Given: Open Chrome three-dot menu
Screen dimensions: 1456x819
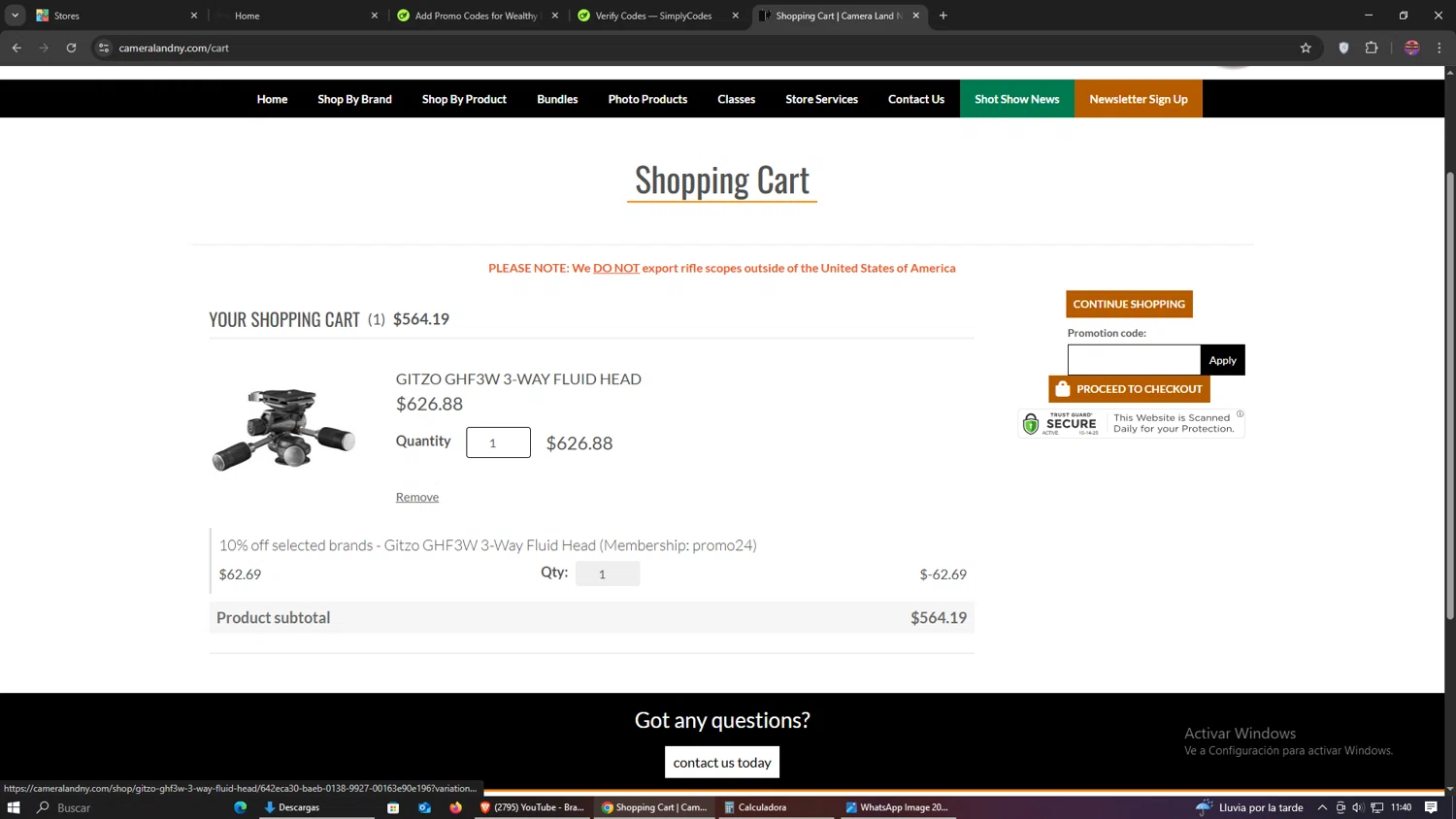Looking at the screenshot, I should click(1439, 48).
